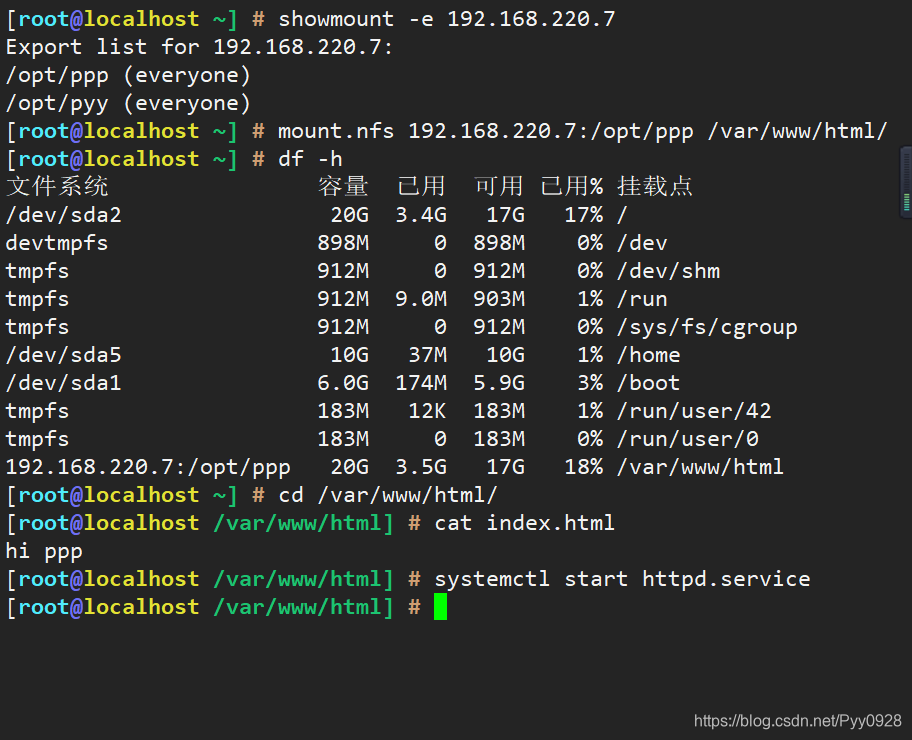Click the 192.168.220.7:/opt/ppp filesystem entry
Viewport: 912px width, 740px height.
click(148, 468)
